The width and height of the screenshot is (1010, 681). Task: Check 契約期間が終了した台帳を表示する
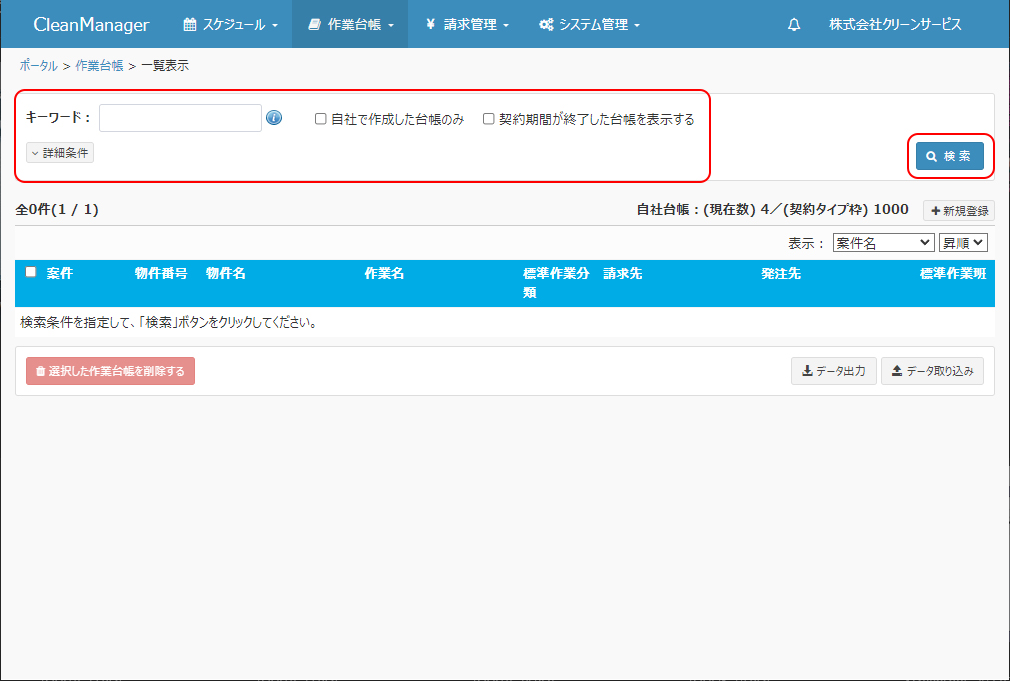(489, 119)
